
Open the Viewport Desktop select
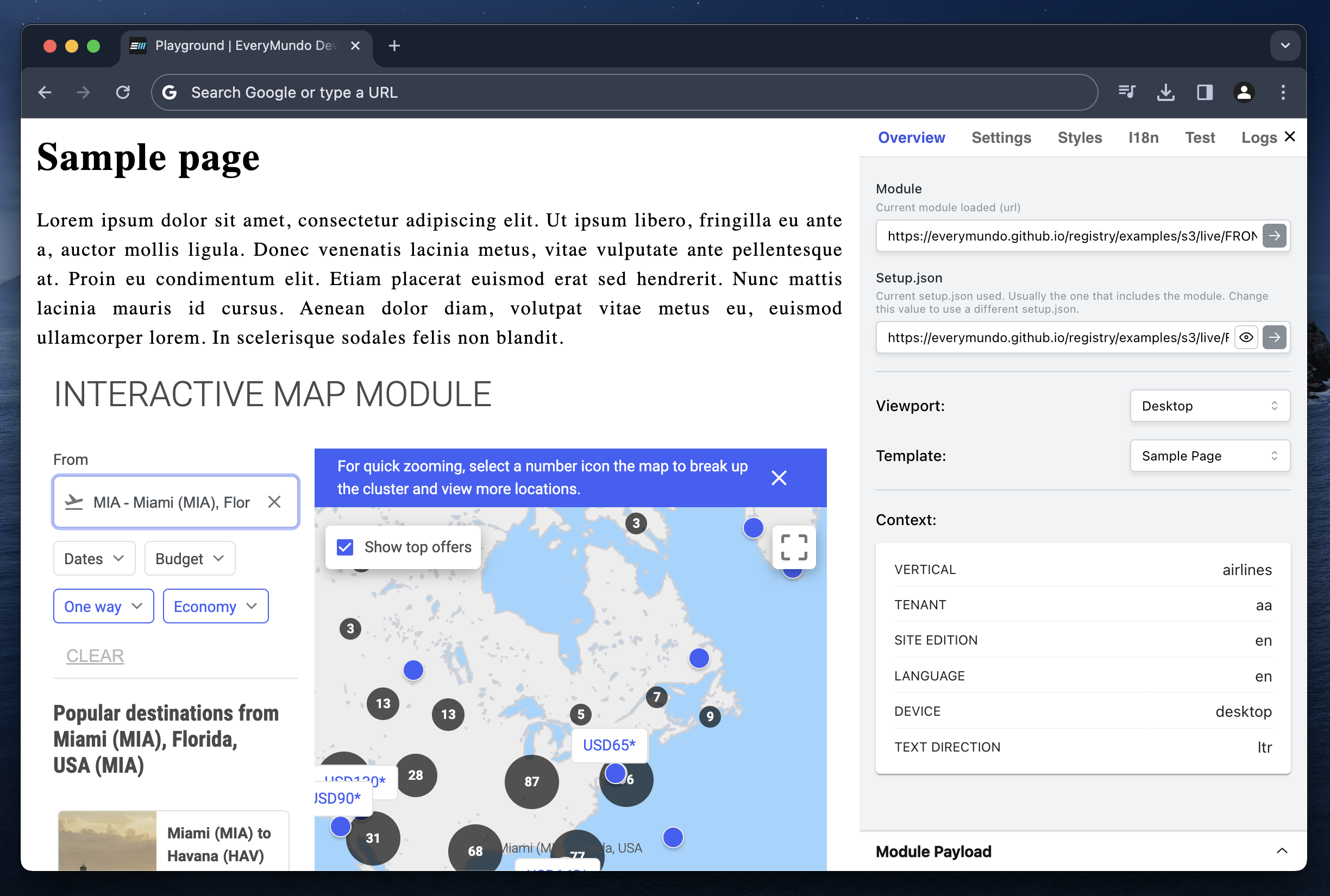[x=1209, y=406]
